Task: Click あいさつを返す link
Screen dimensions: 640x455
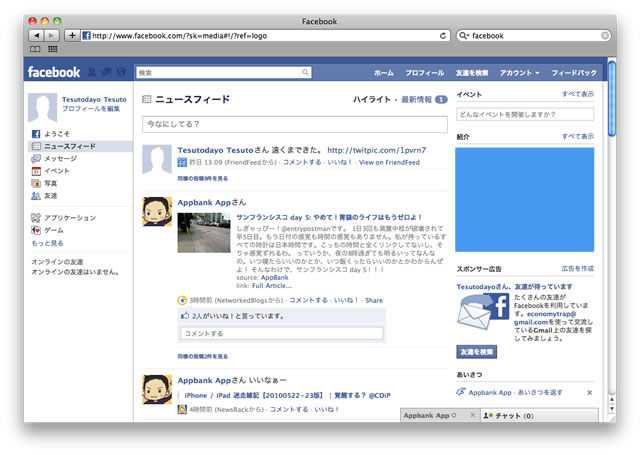Action: [540, 393]
